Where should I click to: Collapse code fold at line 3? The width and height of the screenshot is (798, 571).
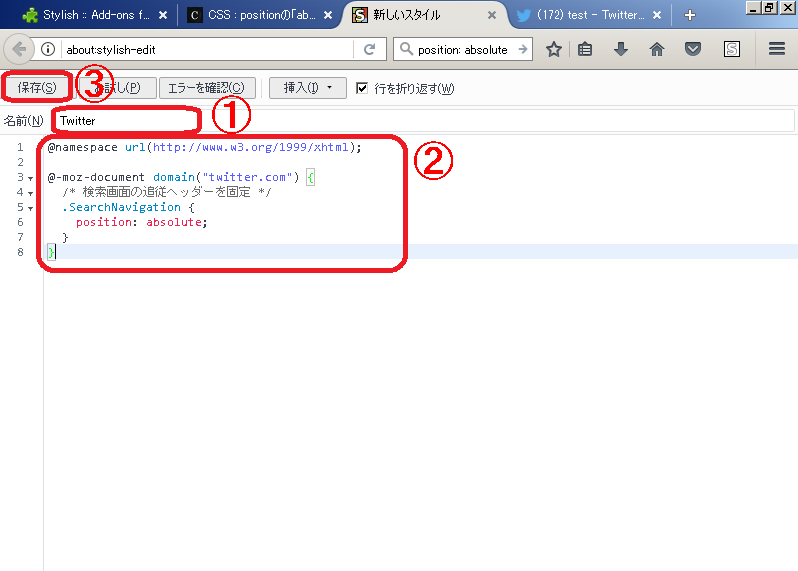[x=31, y=178]
